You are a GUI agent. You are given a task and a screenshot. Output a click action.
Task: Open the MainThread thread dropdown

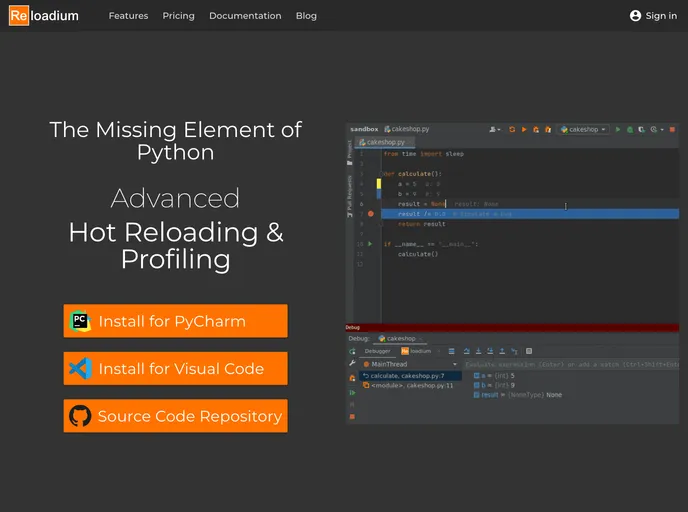click(x=410, y=364)
